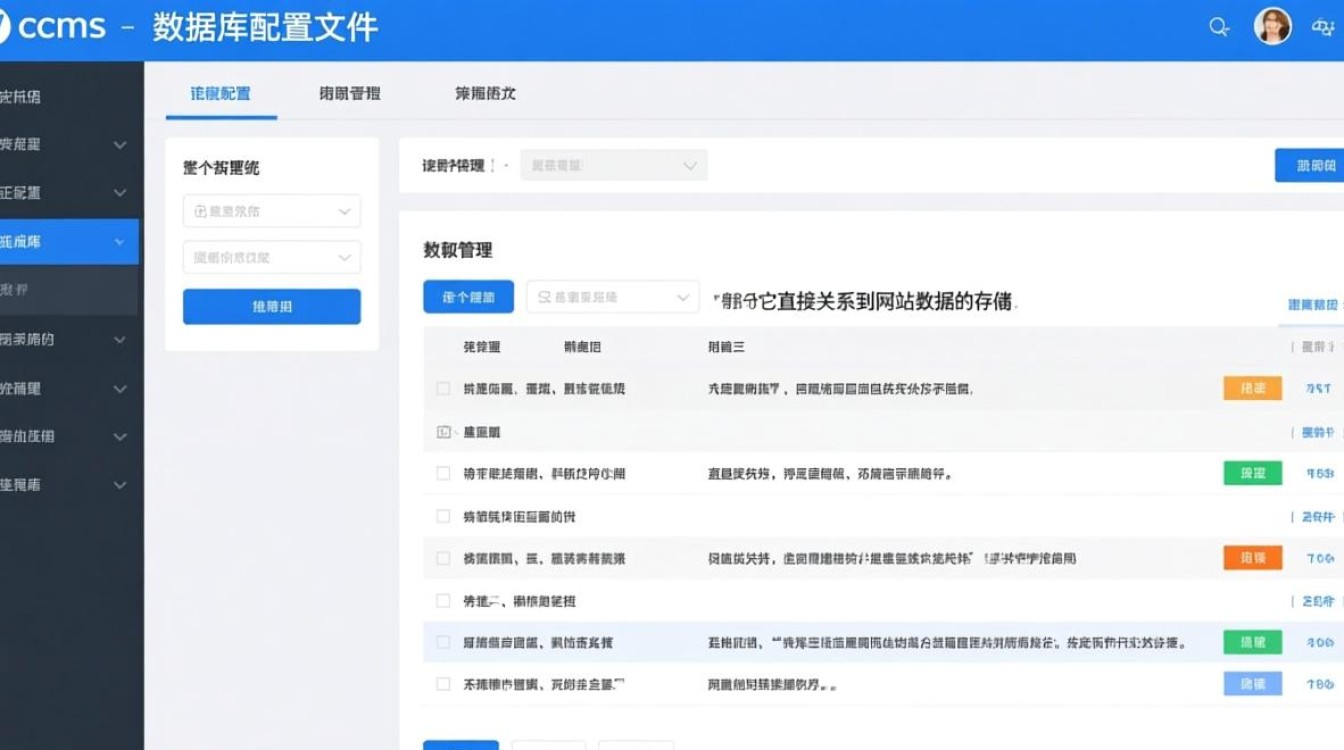Click the orange status badge on the first data row
The image size is (1344, 750).
1253,388
